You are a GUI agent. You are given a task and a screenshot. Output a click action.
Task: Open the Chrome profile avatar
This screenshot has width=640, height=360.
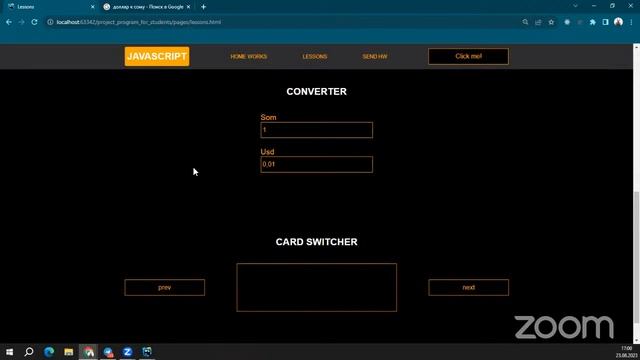[x=618, y=22]
